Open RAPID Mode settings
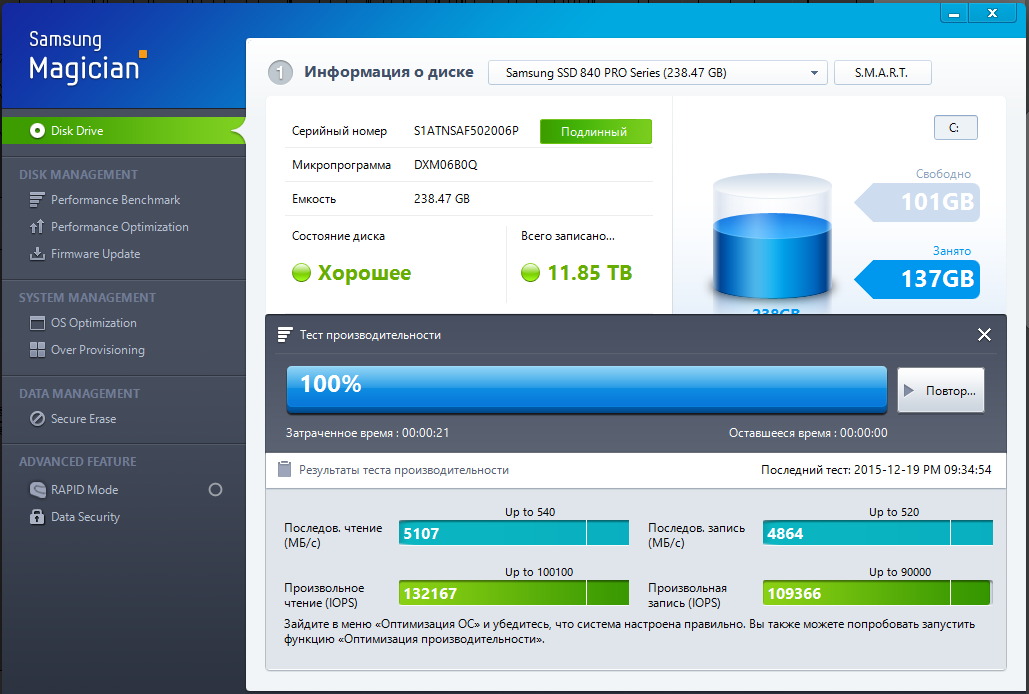 point(85,489)
